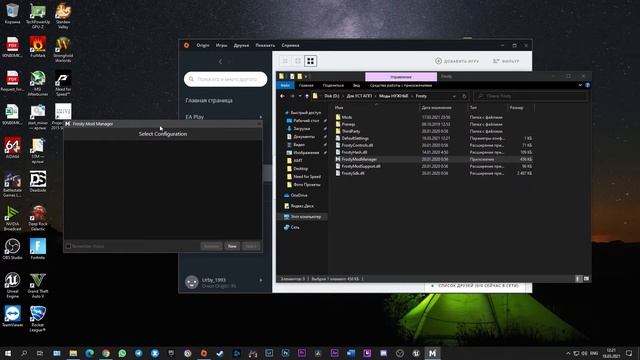640x360 pixels.
Task: Switch Explorer to large icons view
Action: (x=586, y=279)
